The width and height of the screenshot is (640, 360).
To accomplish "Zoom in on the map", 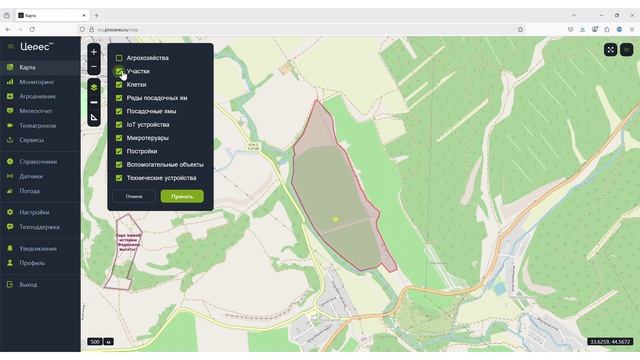I will [x=94, y=52].
